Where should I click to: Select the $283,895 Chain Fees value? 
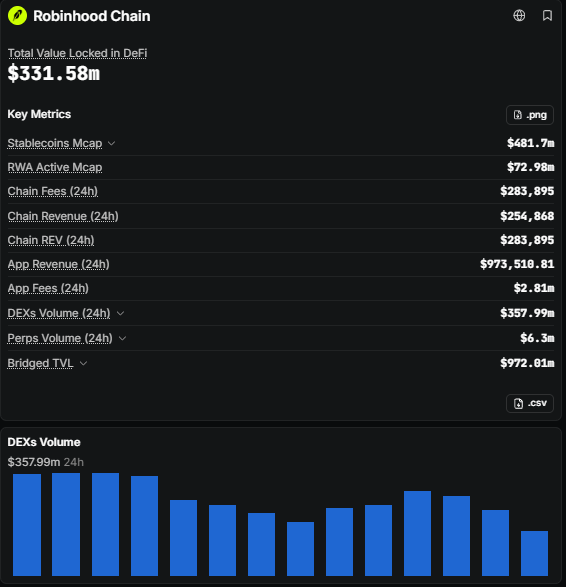tap(527, 191)
